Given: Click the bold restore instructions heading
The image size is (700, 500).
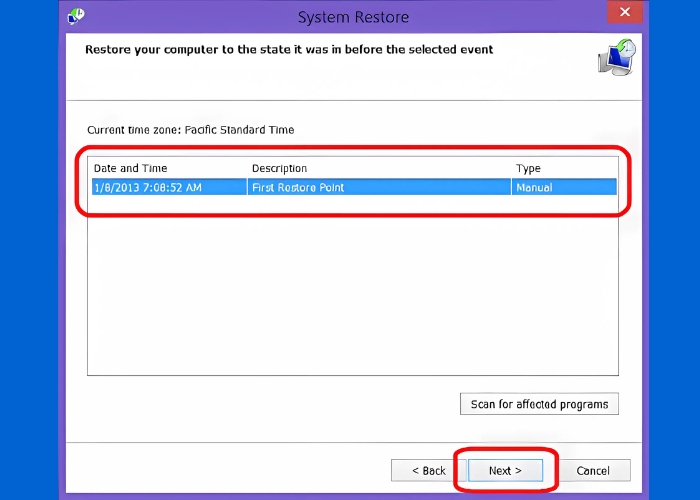Looking at the screenshot, I should pyautogui.click(x=289, y=49).
